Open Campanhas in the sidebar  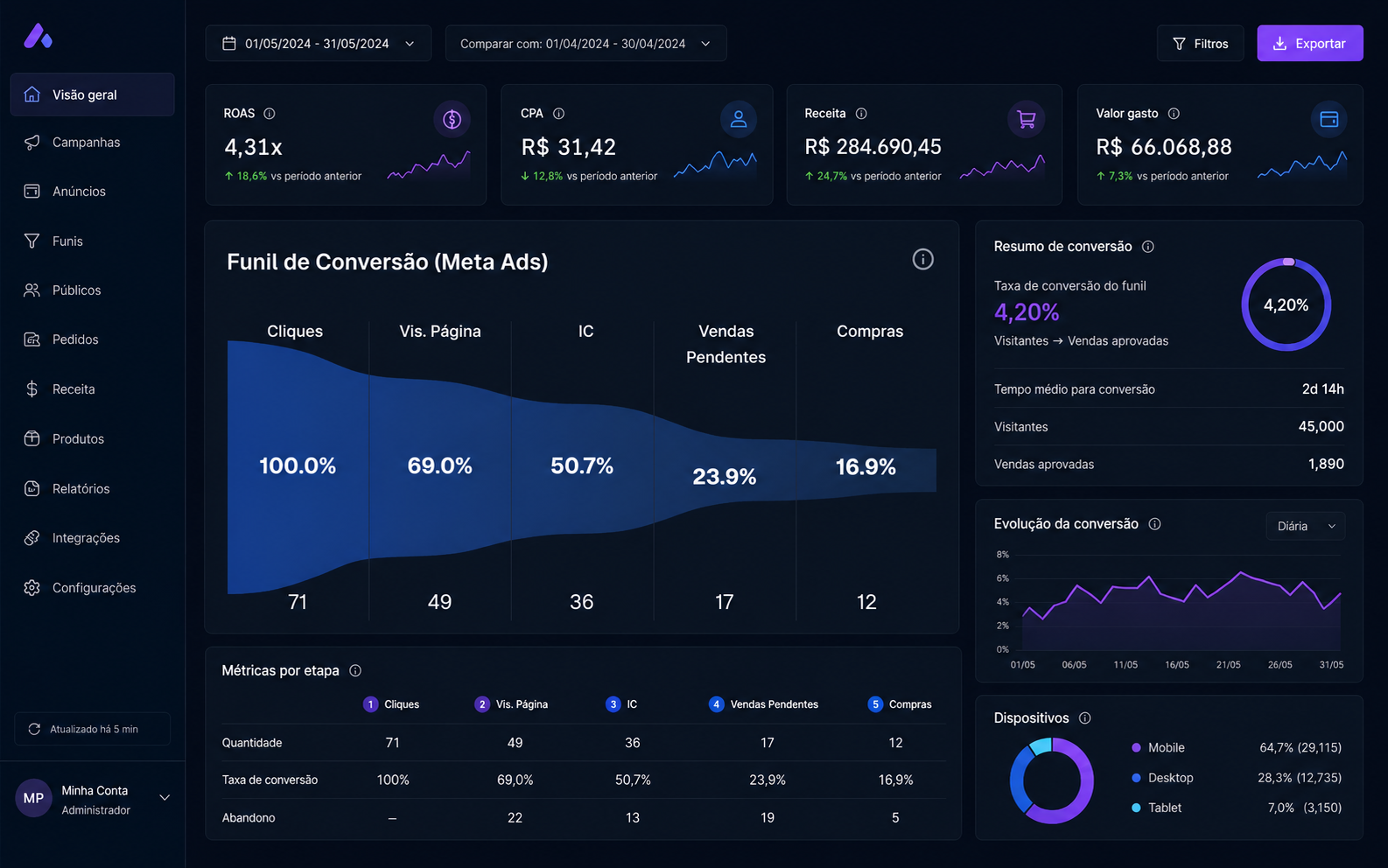(92, 142)
